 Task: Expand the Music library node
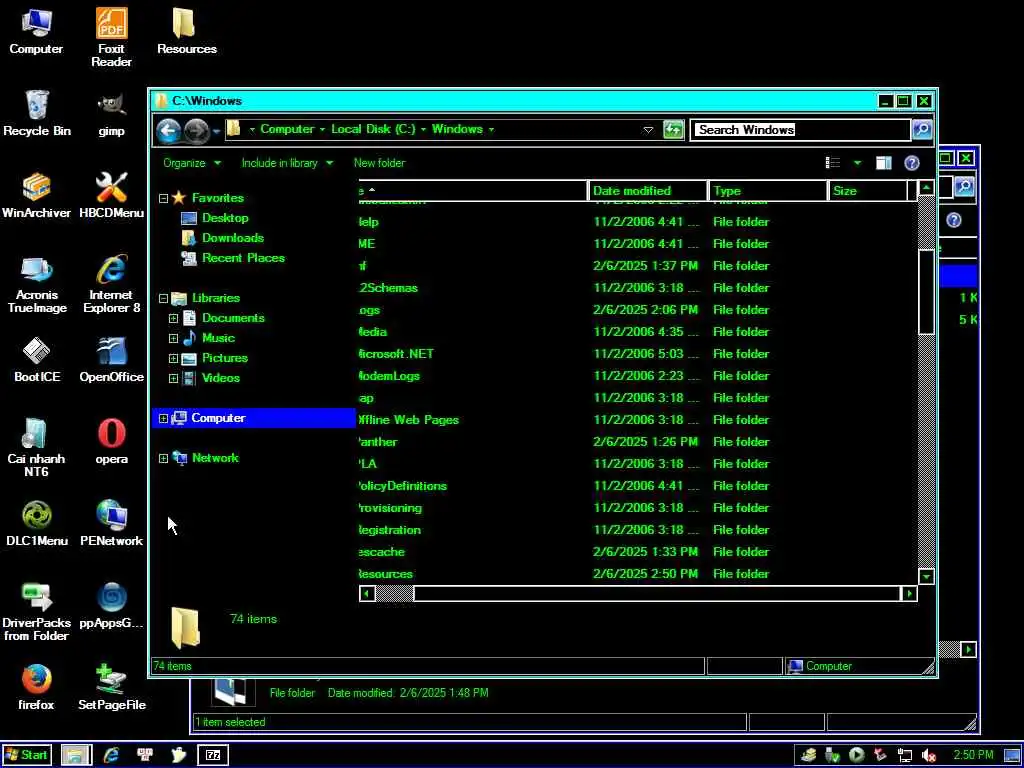coord(173,338)
